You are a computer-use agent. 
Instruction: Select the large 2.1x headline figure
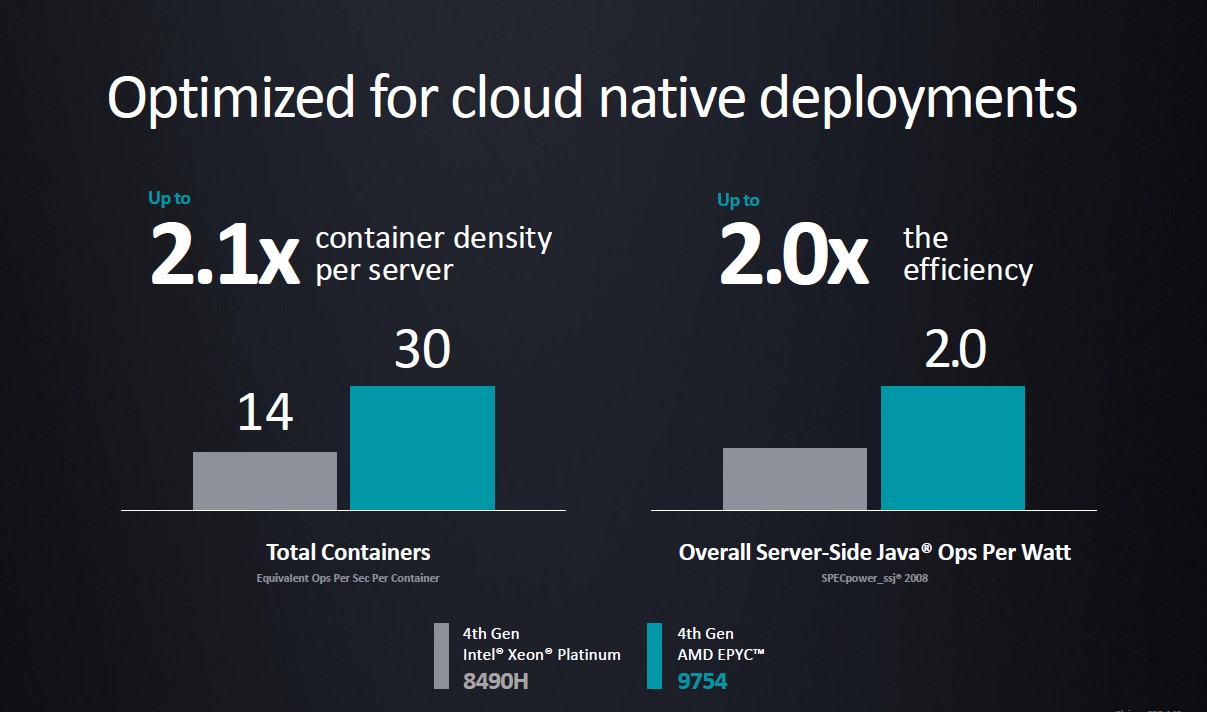tap(224, 254)
